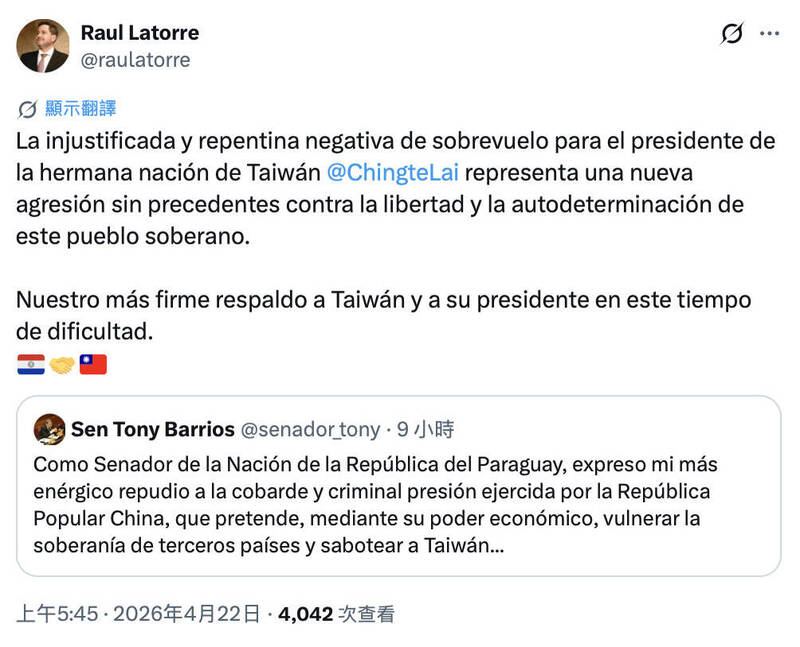Click the 4,042 次查看 view count
This screenshot has width=800, height=647.
(x=335, y=613)
